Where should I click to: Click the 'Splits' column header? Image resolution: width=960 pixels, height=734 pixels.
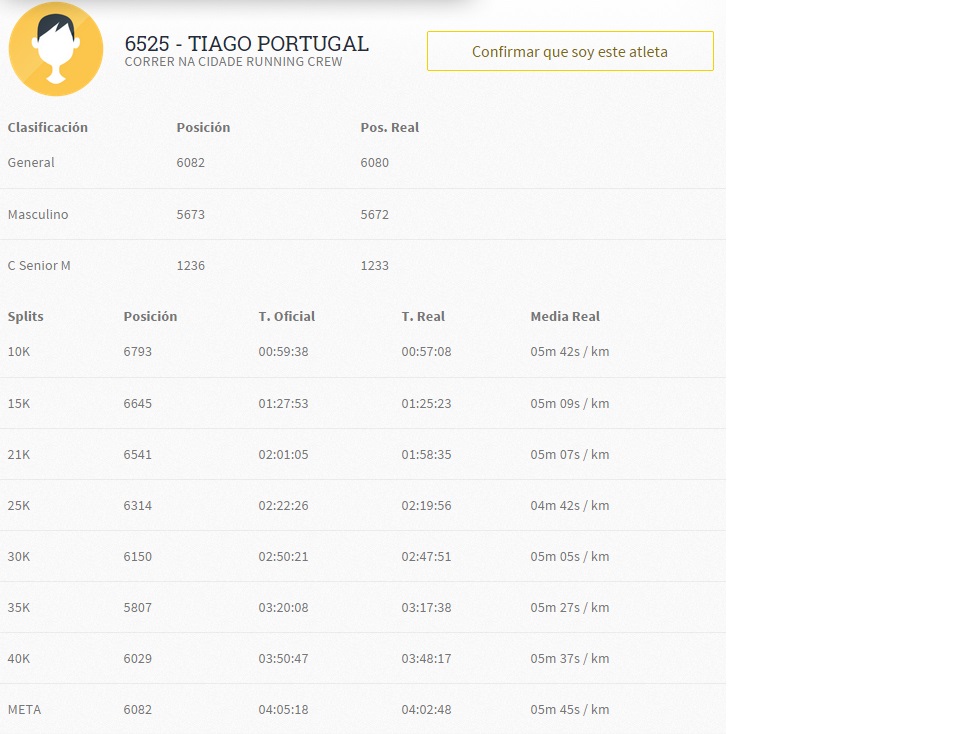coord(26,316)
